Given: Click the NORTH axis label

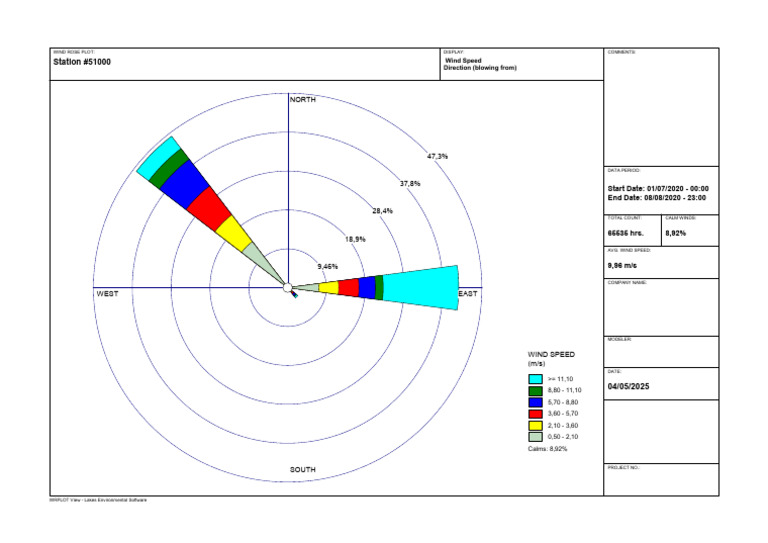Looking at the screenshot, I should (303, 99).
